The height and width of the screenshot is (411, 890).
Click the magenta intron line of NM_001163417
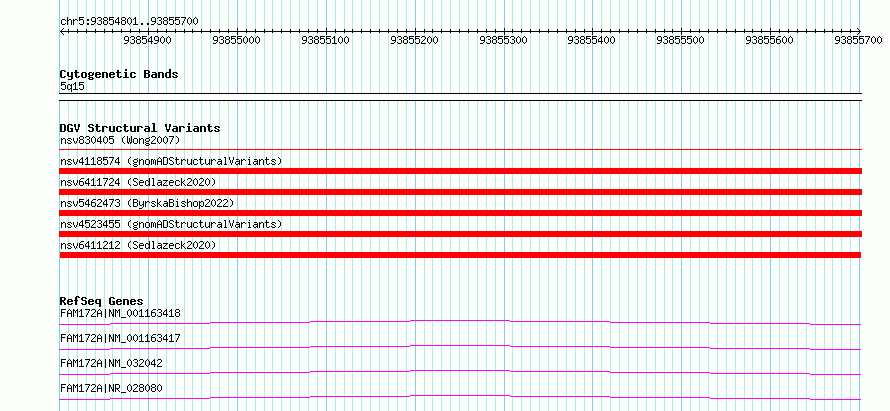click(x=460, y=347)
